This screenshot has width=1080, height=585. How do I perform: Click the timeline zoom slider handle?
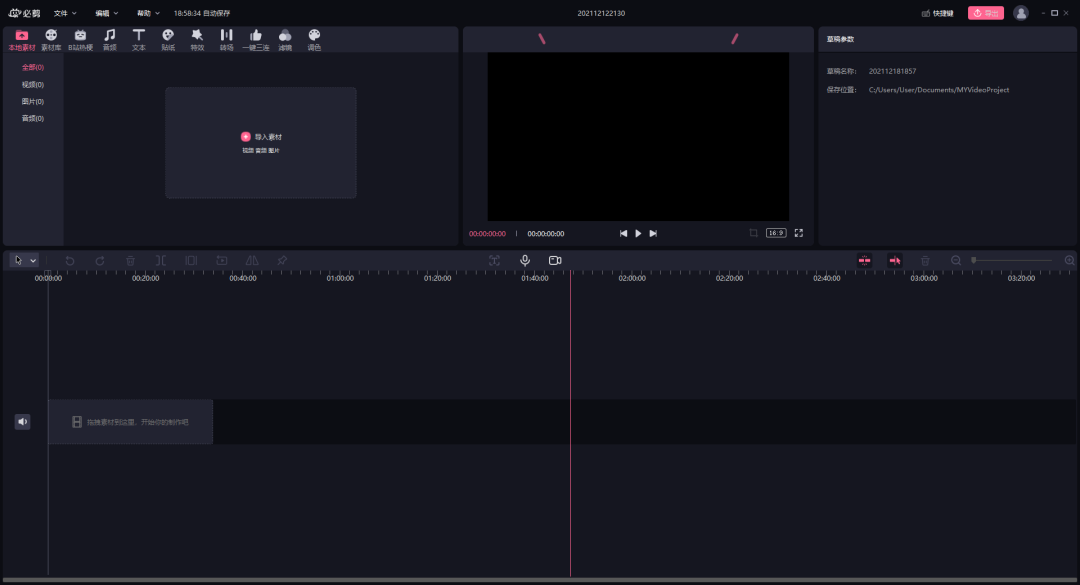974,260
